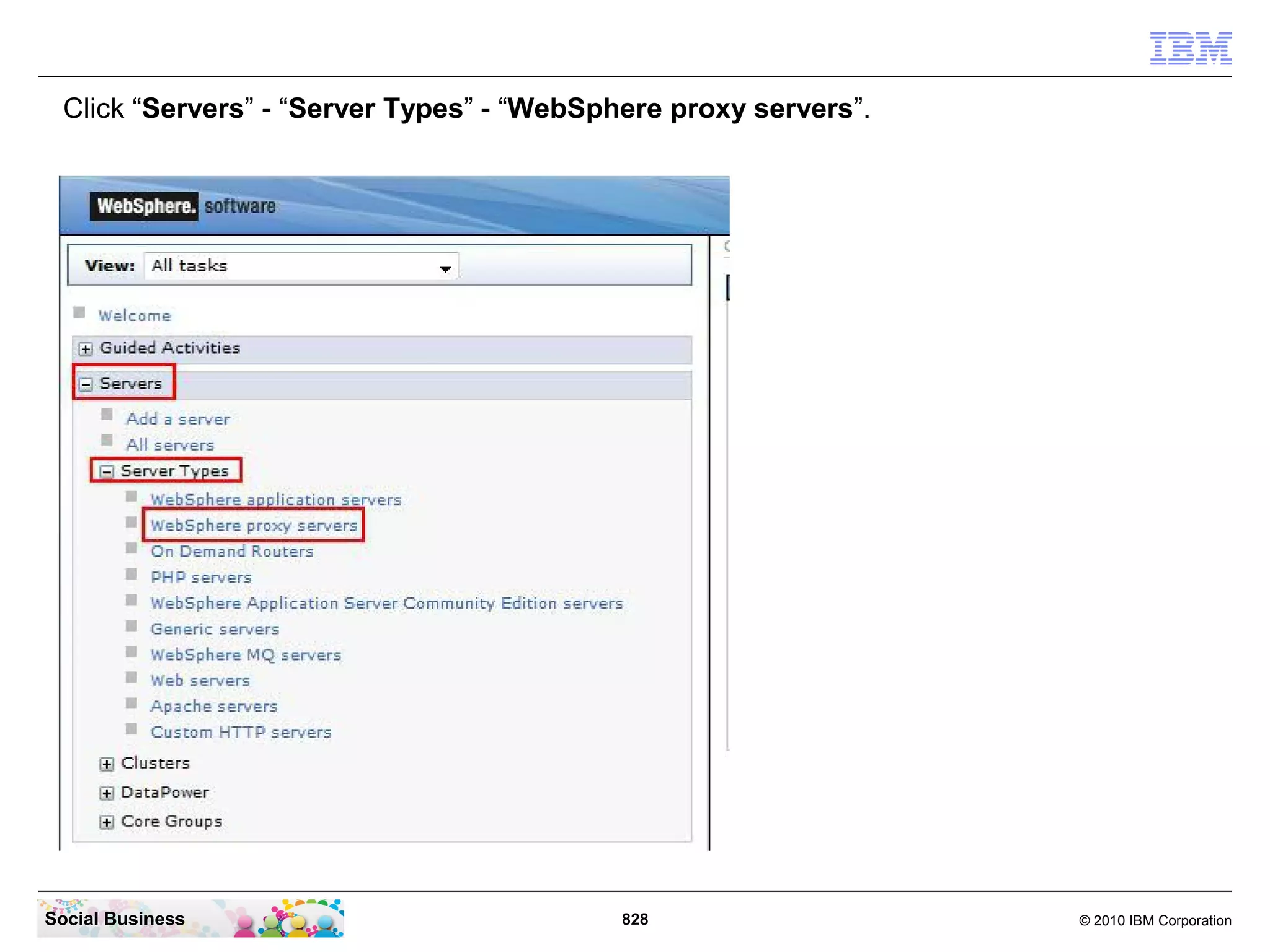The image size is (1270, 952).
Task: Expand the Clusters node
Action: (107, 764)
